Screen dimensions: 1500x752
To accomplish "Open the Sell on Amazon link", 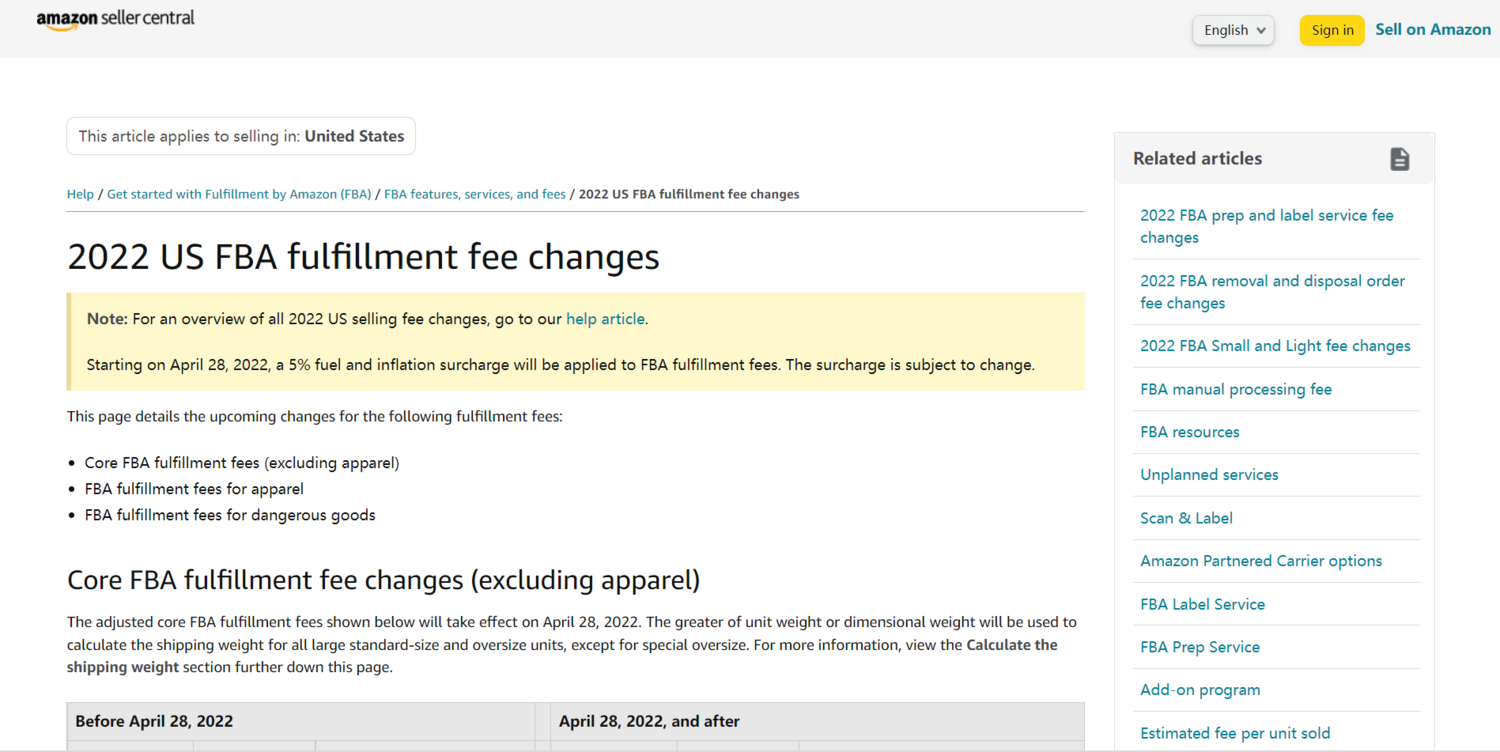I will tap(1432, 30).
